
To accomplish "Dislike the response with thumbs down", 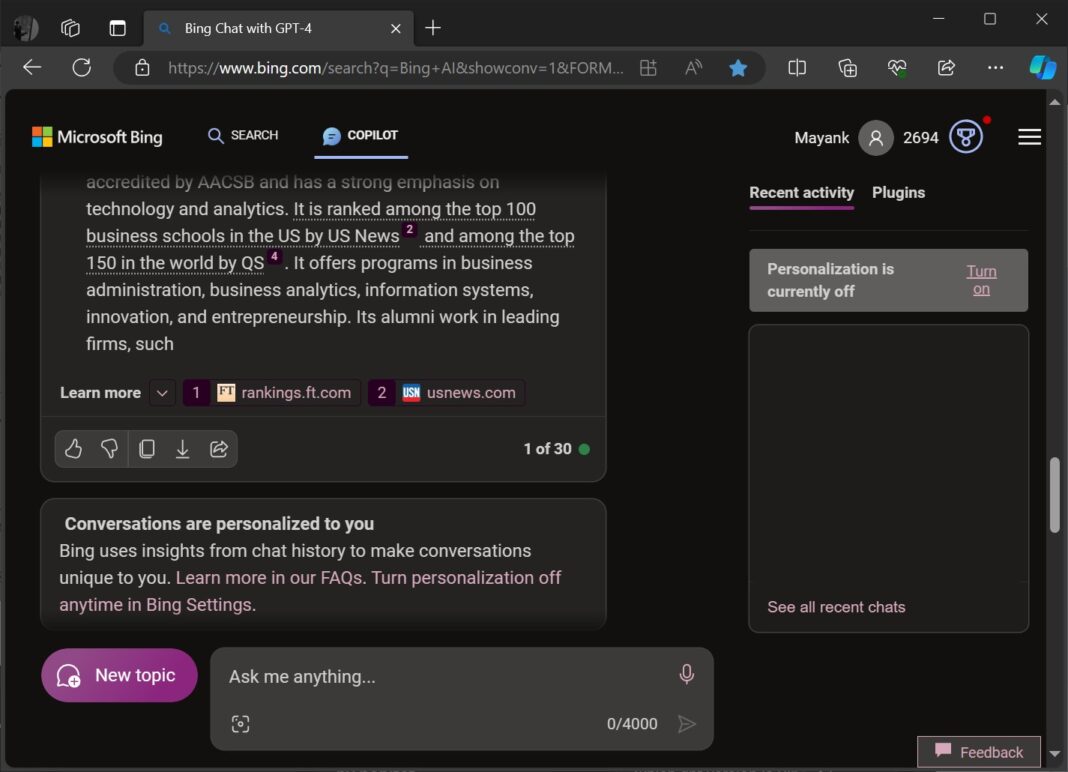I will [109, 448].
